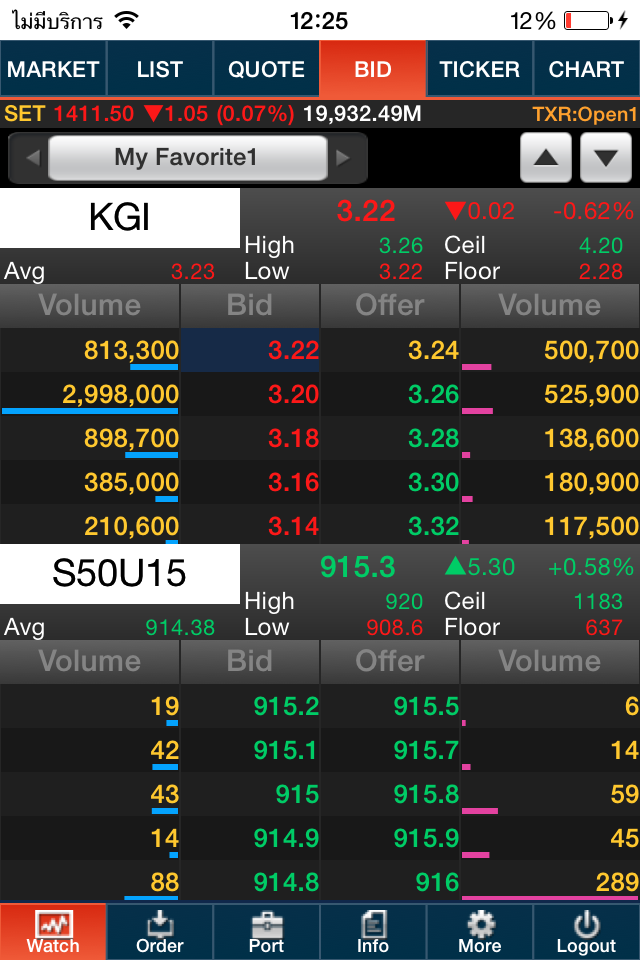Tap offer volume 138,600
The image size is (640, 960).
click(592, 438)
